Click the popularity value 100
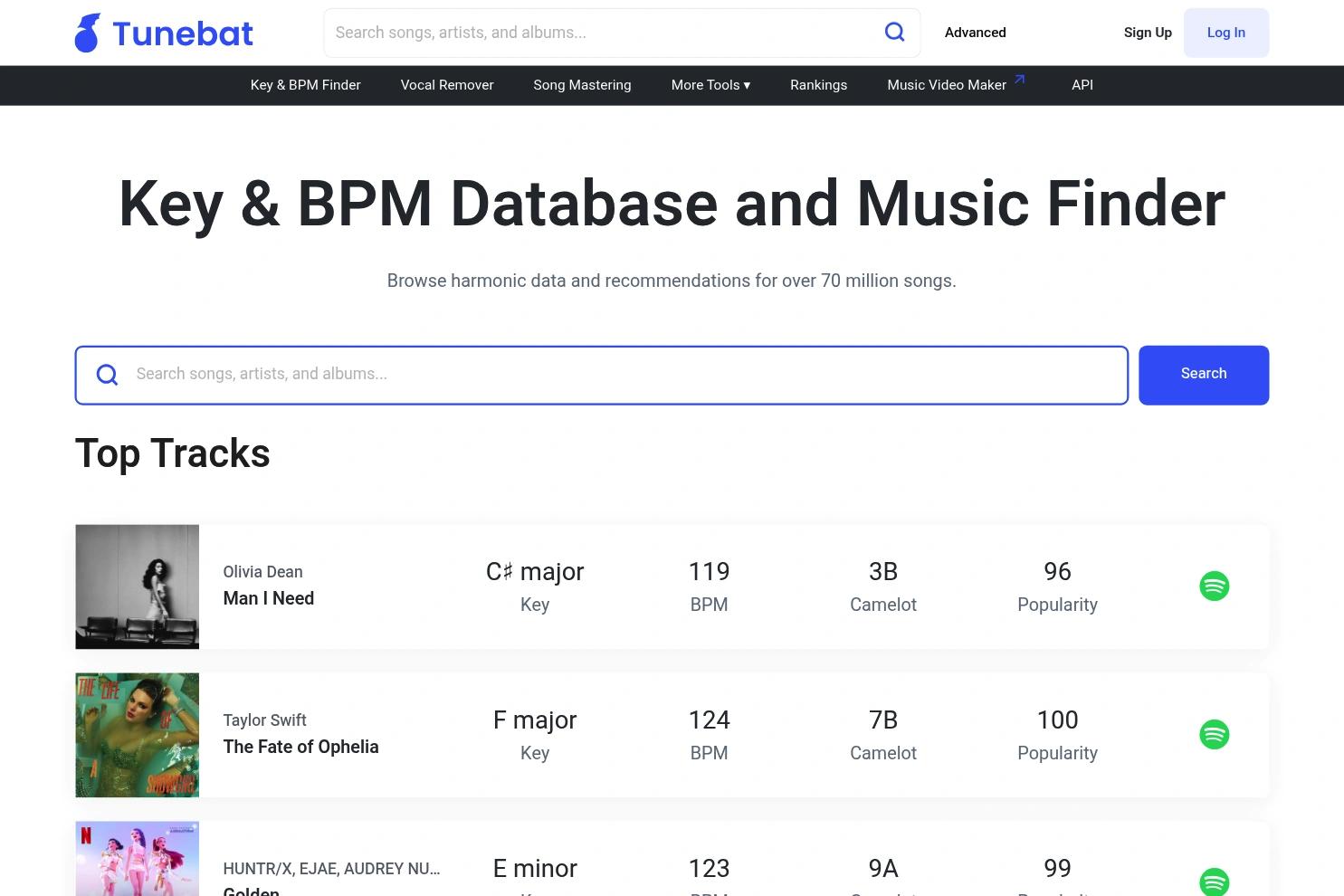The image size is (1344, 896). pyautogui.click(x=1057, y=720)
